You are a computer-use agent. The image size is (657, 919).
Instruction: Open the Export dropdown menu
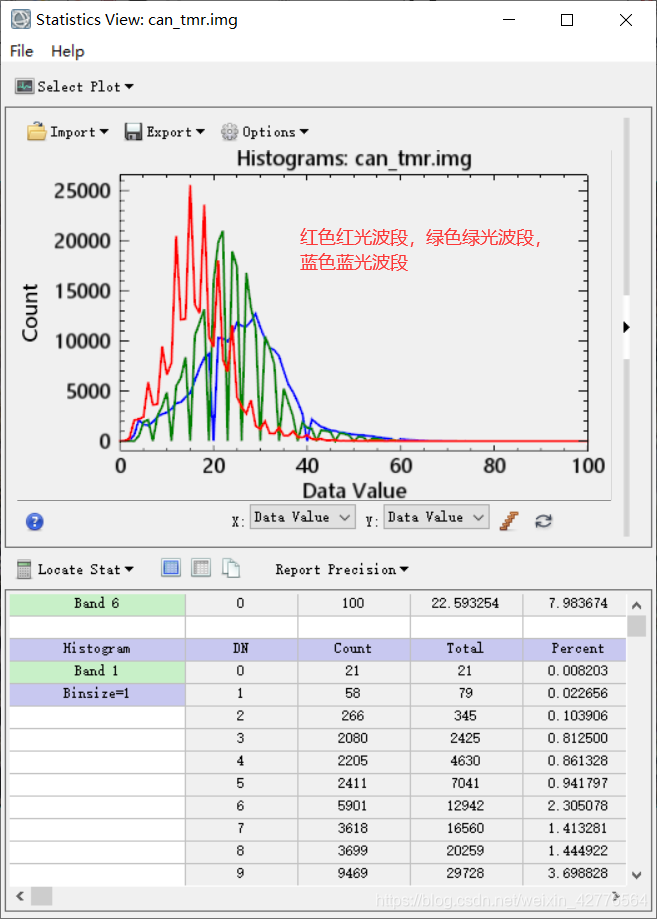point(165,132)
